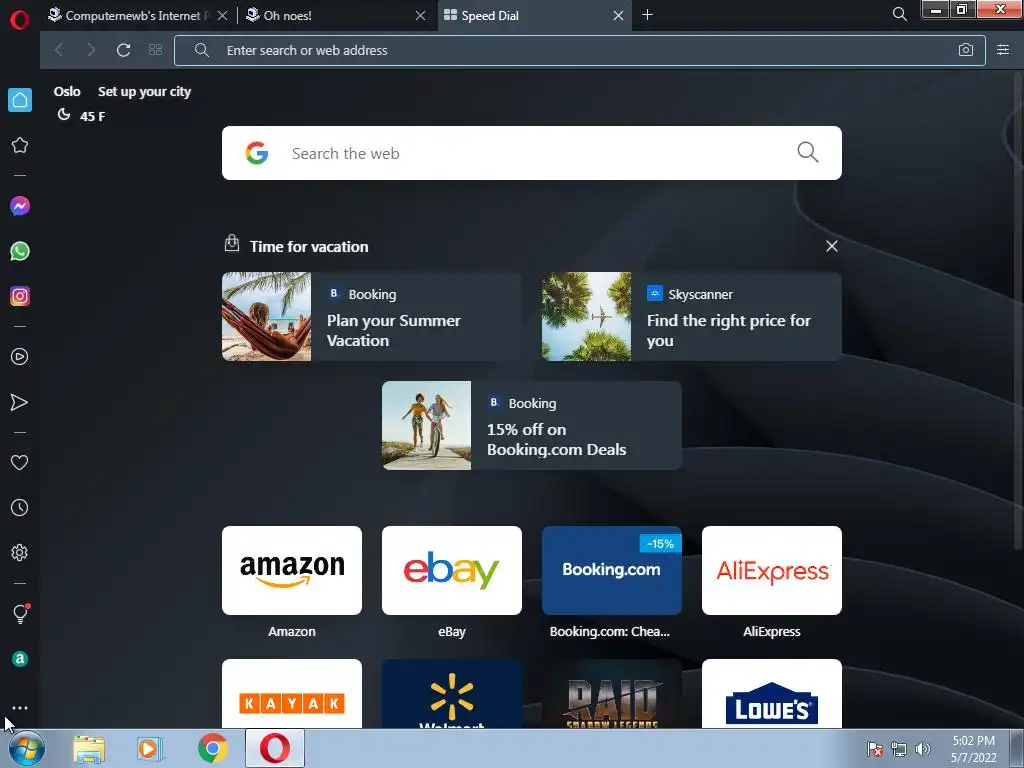Image resolution: width=1024 pixels, height=768 pixels.
Task: Click the Search the web field
Action: point(532,153)
